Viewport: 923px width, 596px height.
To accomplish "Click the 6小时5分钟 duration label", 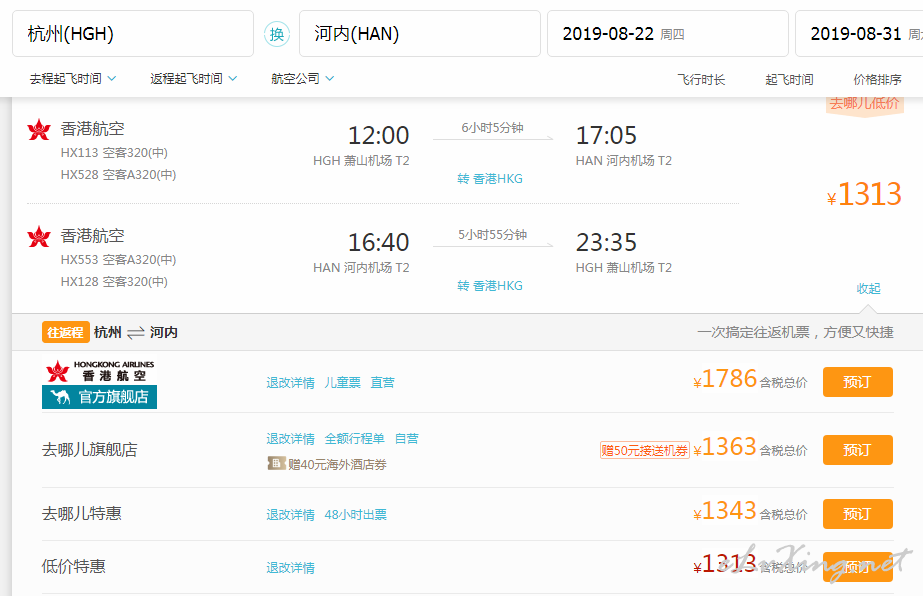I will [493, 128].
